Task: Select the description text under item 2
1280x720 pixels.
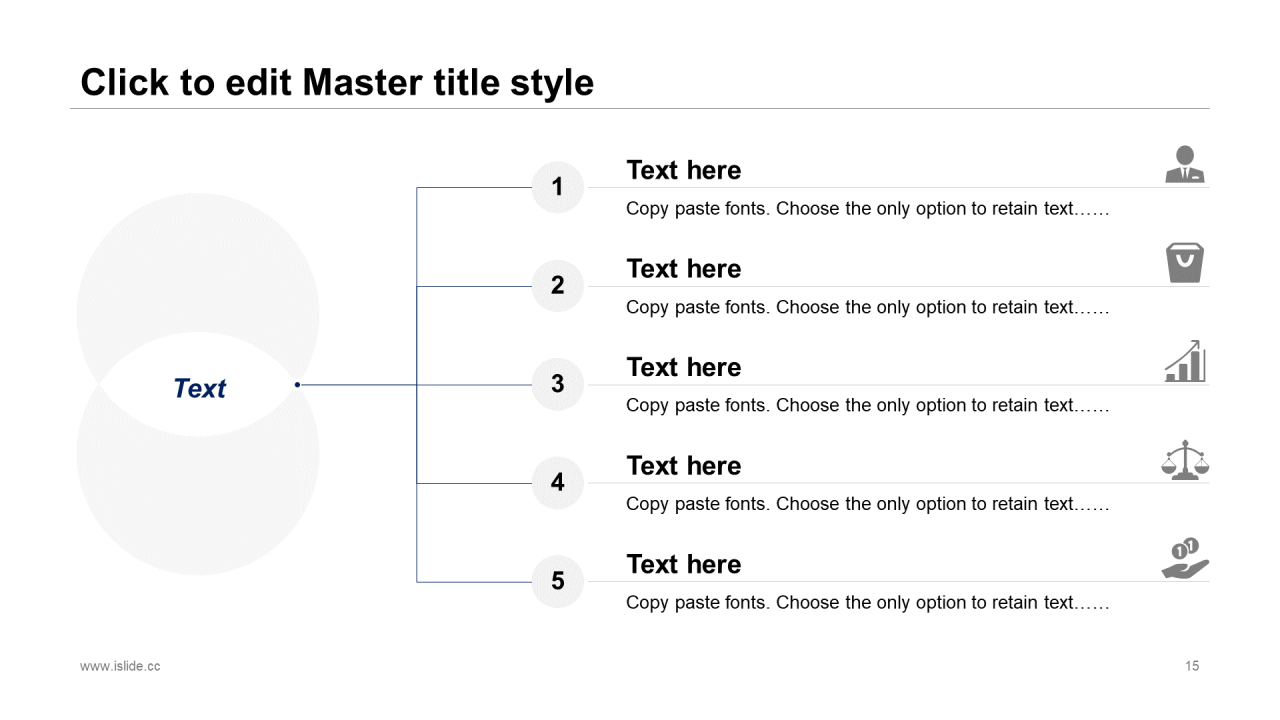Action: (x=868, y=307)
